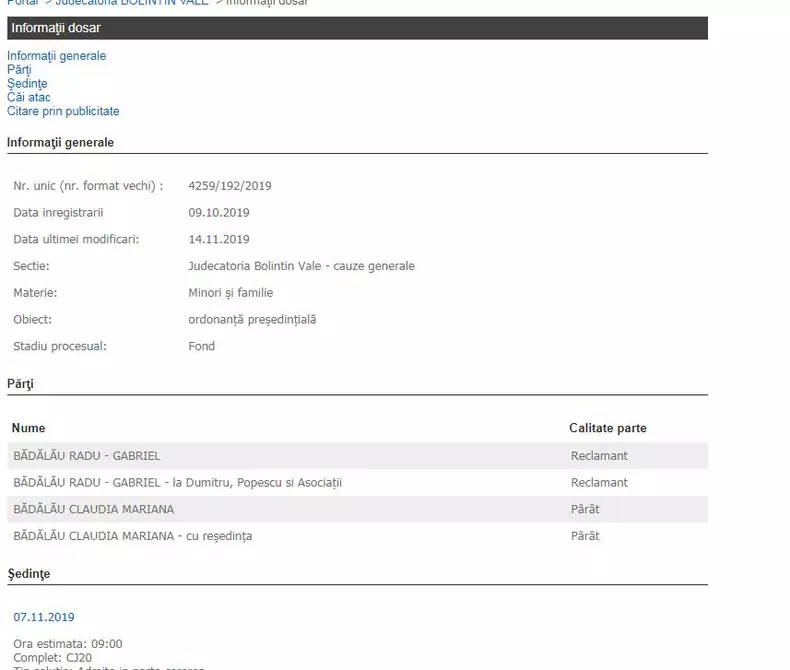This screenshot has width=790, height=670.
Task: Jump to the 'Părţi' section link
Action: [x=19, y=70]
